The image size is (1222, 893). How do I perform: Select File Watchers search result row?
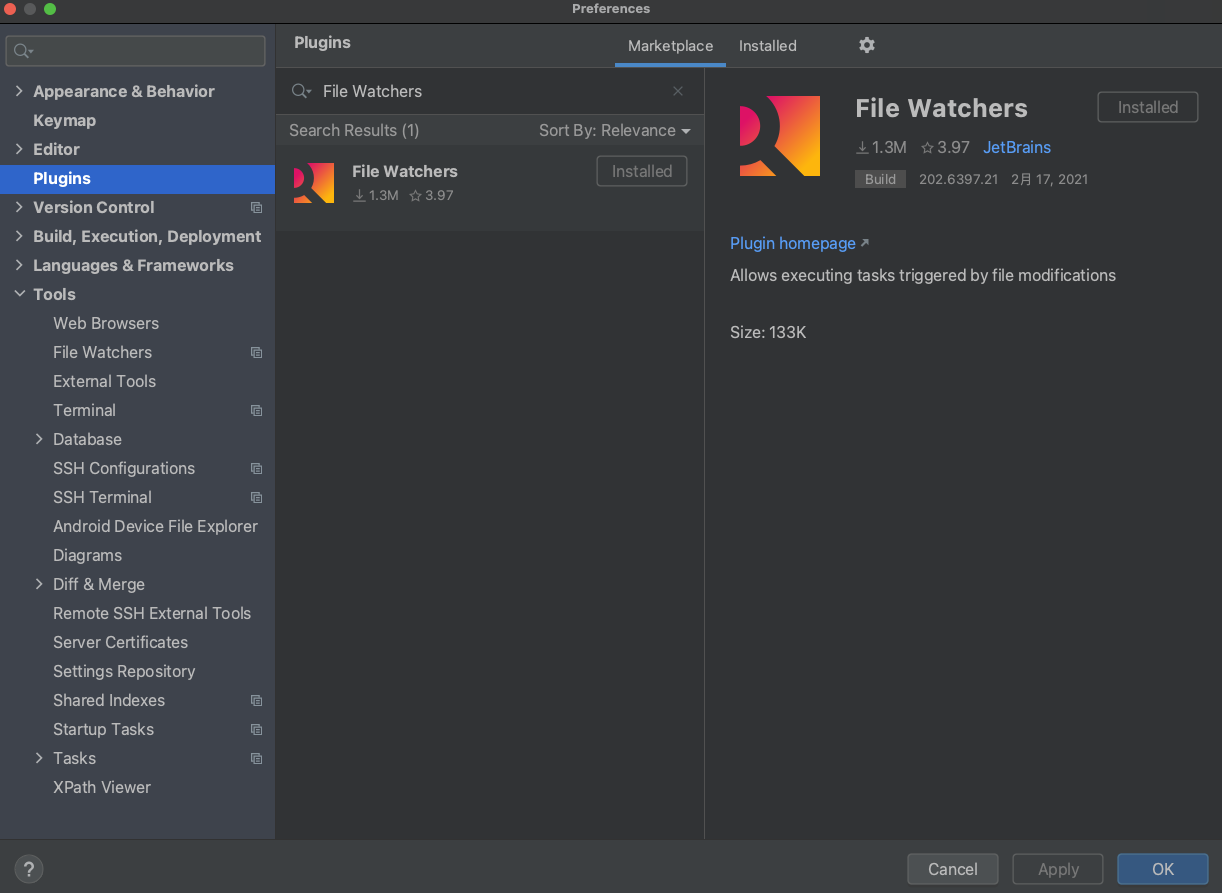pyautogui.click(x=490, y=188)
